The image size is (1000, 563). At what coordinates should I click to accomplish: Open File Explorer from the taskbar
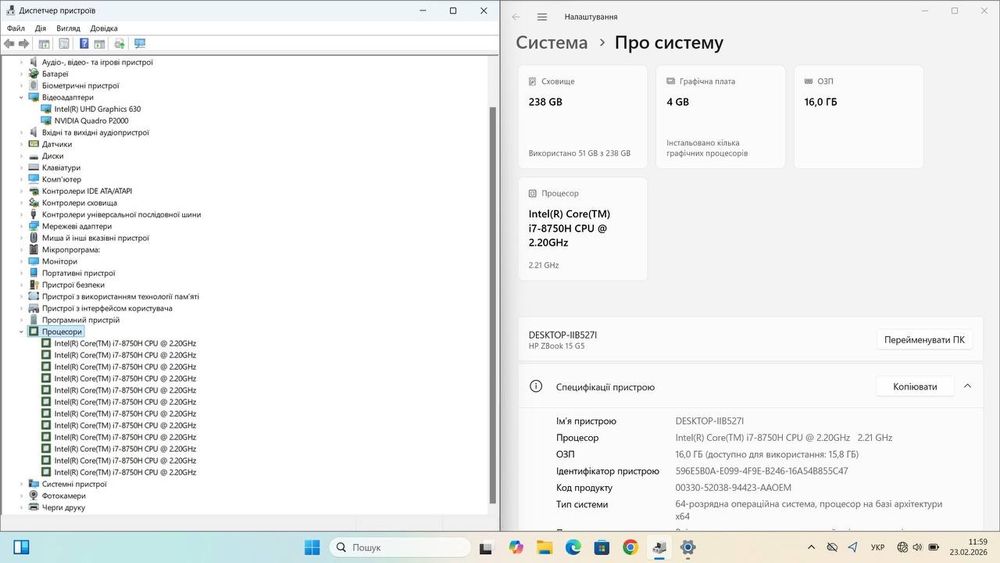(x=544, y=547)
